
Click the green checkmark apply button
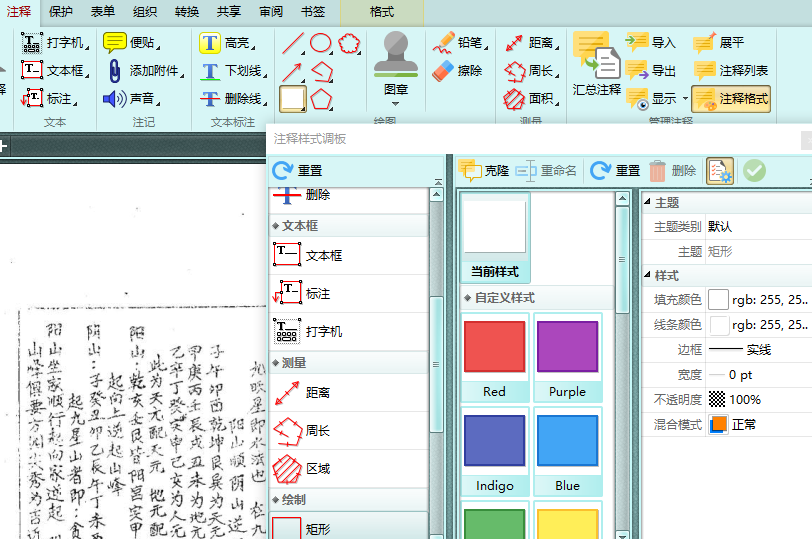755,171
